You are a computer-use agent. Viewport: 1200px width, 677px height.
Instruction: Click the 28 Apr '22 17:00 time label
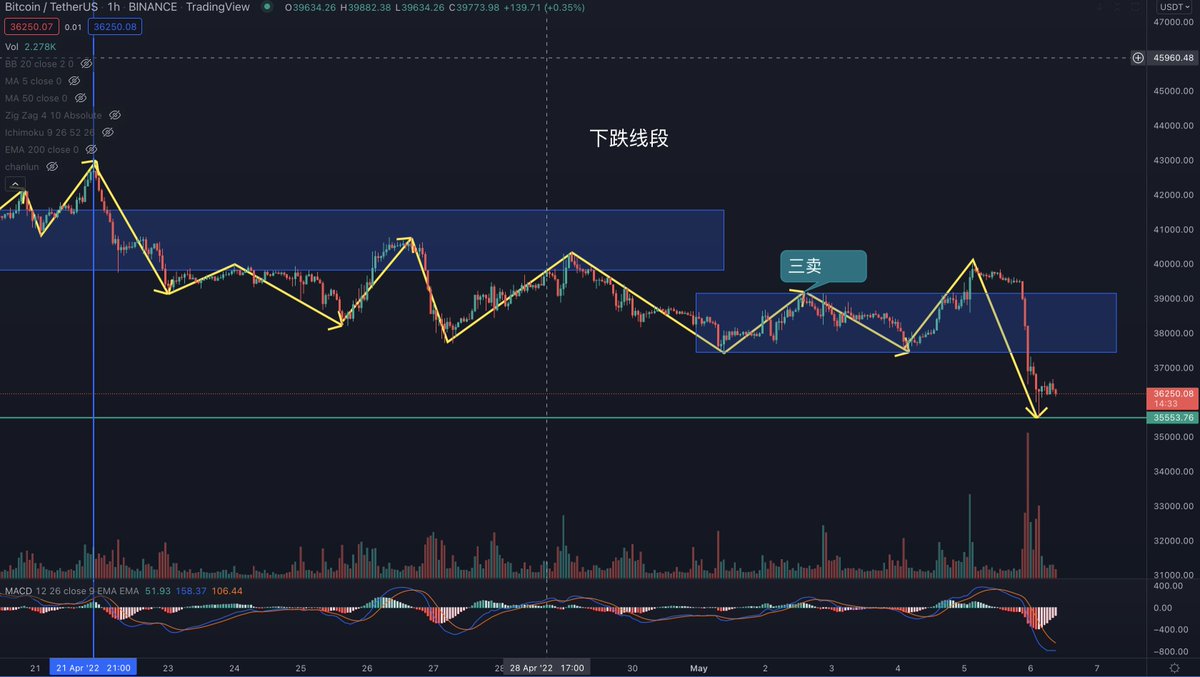(545, 667)
